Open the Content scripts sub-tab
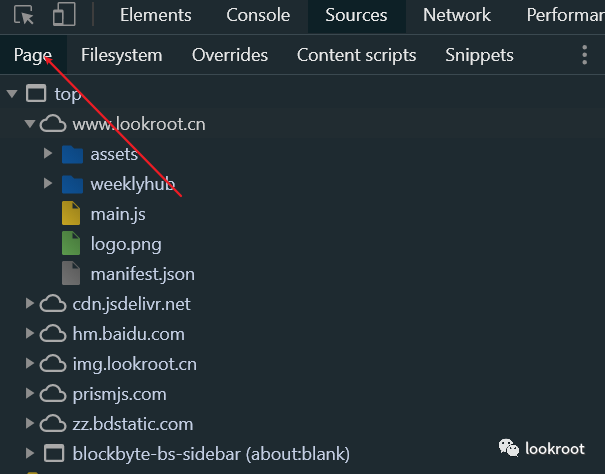The height and width of the screenshot is (474, 605). (x=357, y=55)
